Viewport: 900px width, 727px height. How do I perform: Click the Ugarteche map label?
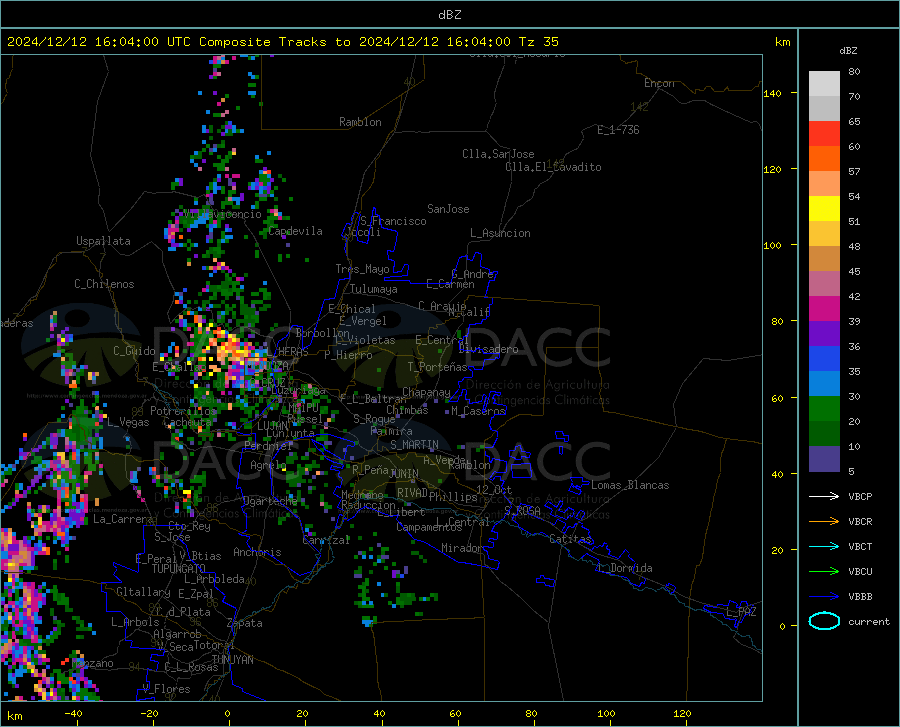click(x=270, y=500)
